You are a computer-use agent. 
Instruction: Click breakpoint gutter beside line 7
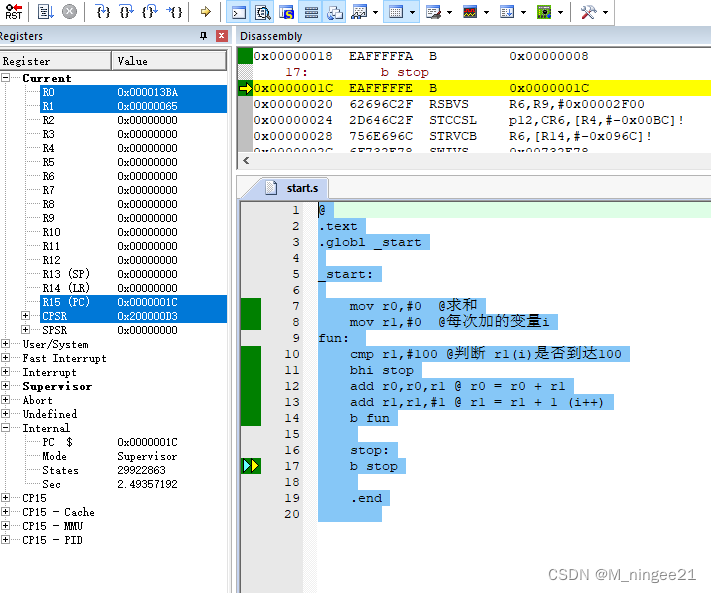click(x=251, y=306)
